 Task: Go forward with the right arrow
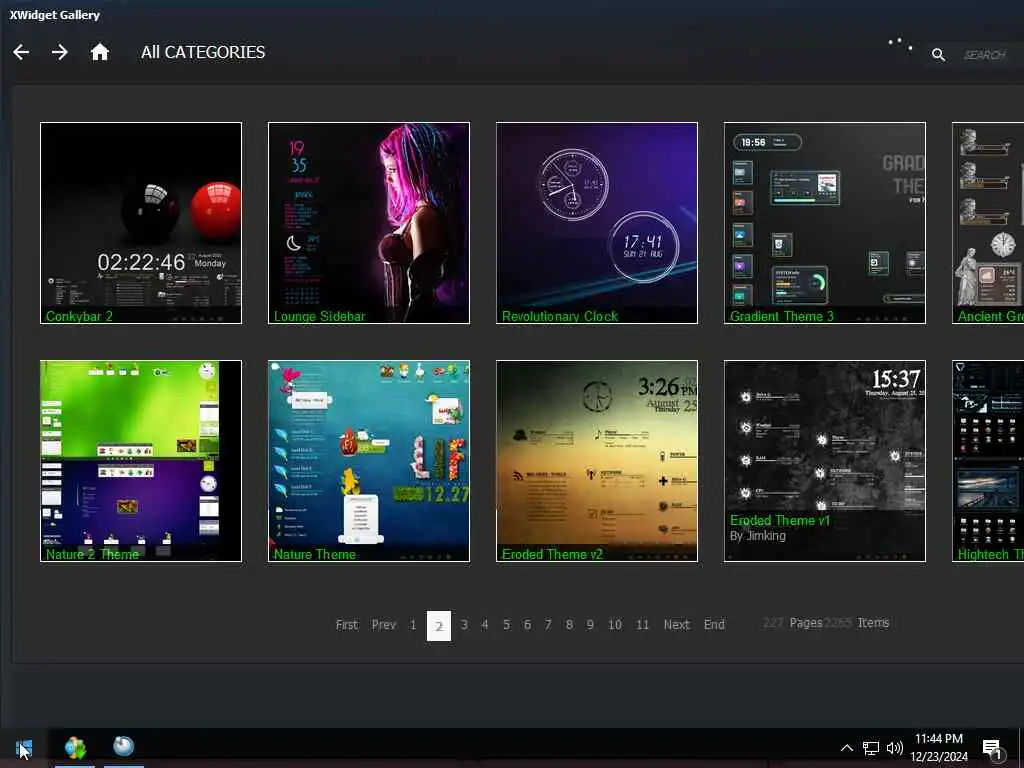click(x=59, y=52)
